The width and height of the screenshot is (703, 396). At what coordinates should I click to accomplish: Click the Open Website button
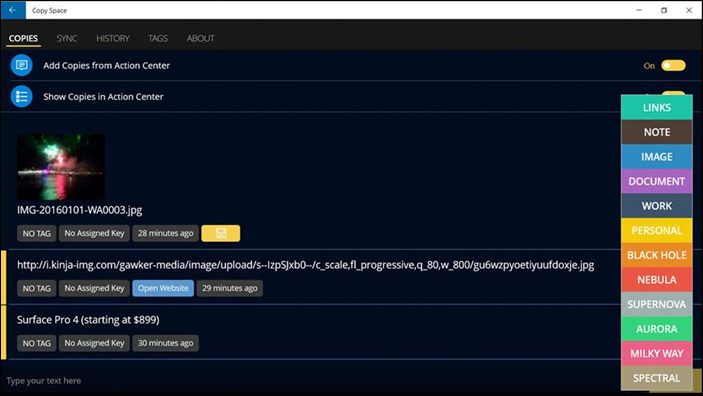(163, 288)
